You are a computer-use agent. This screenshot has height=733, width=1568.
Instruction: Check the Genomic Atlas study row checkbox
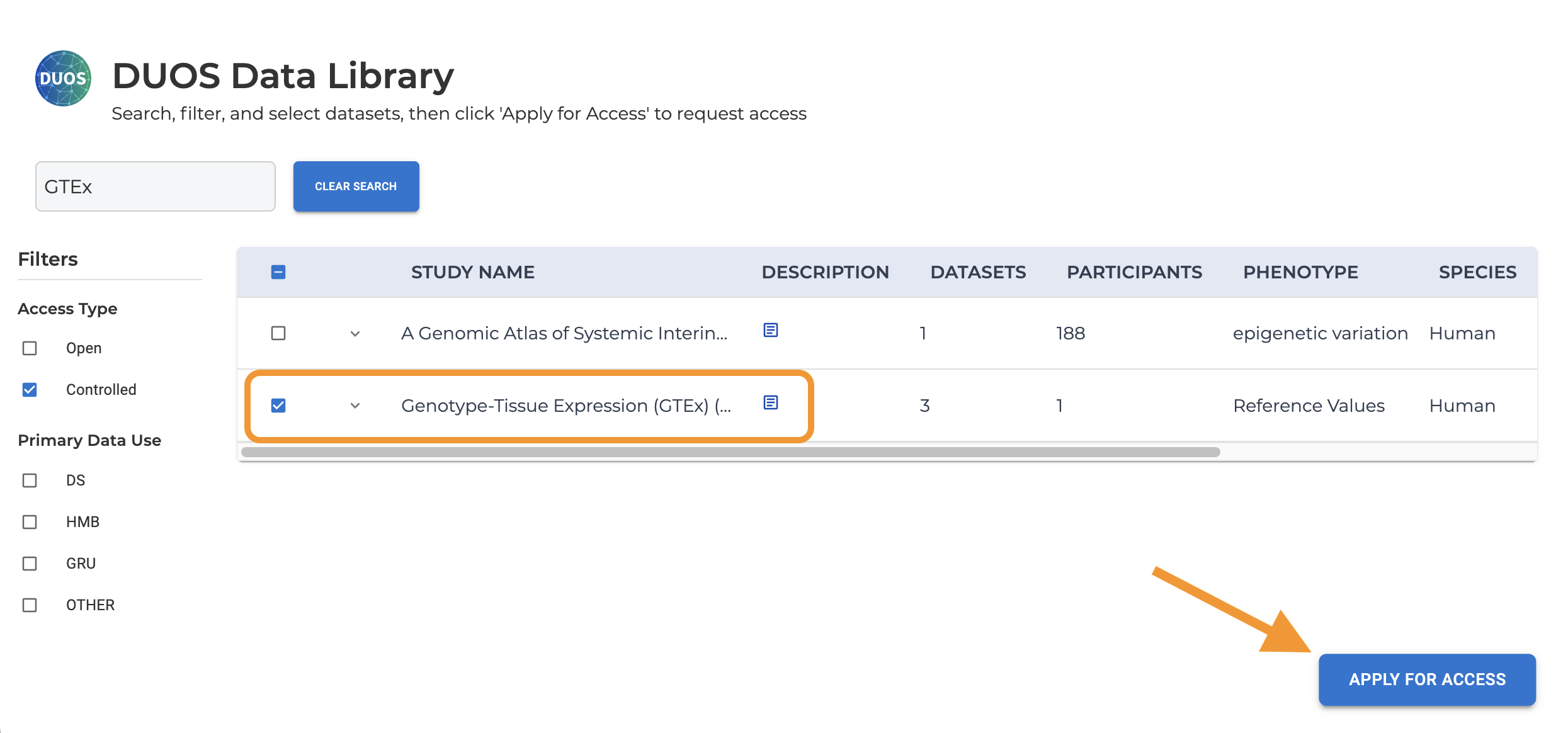[x=278, y=333]
